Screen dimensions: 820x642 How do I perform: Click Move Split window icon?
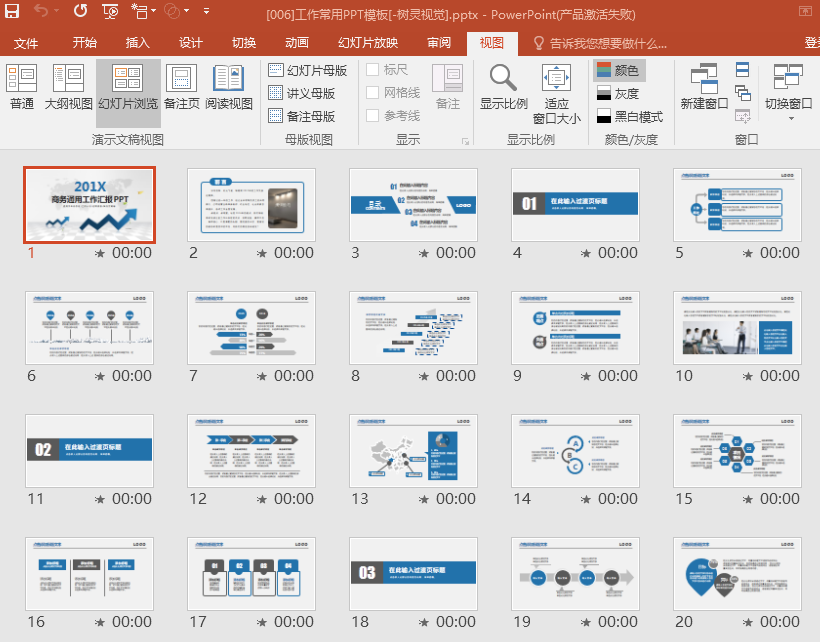click(x=743, y=116)
